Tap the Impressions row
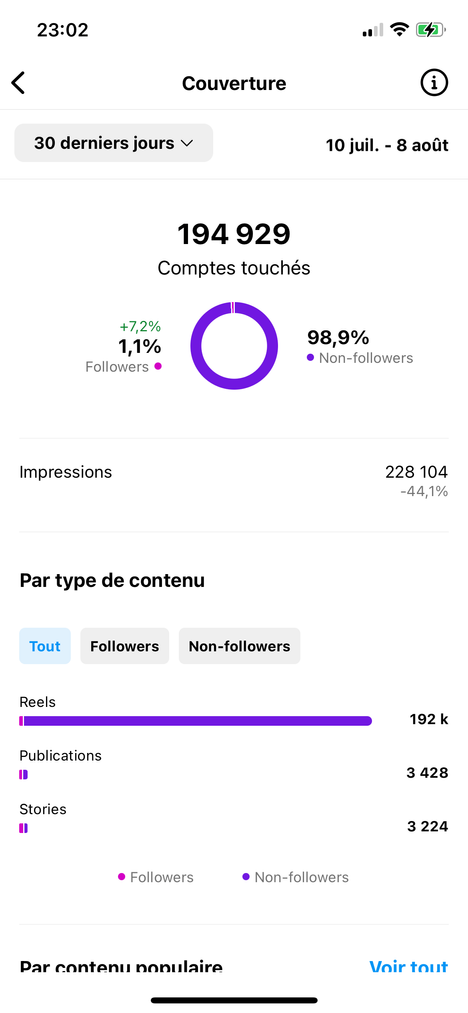Viewport: 468px width, 1013px height. pos(234,481)
